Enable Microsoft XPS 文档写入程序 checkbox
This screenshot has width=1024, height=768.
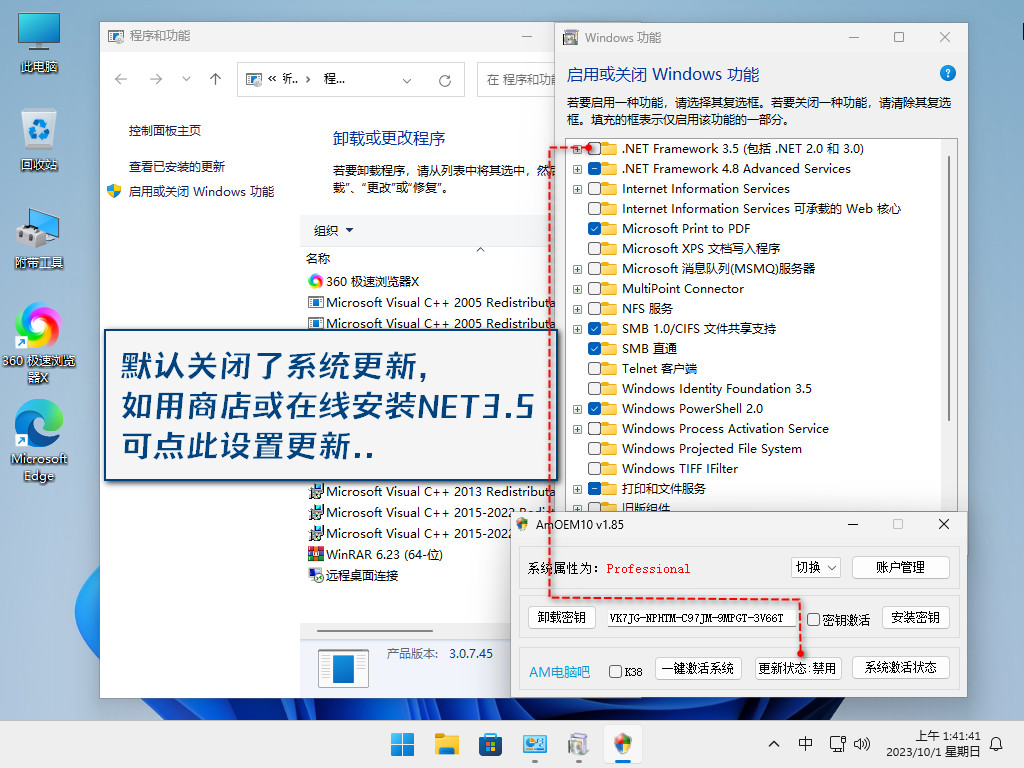coord(594,249)
